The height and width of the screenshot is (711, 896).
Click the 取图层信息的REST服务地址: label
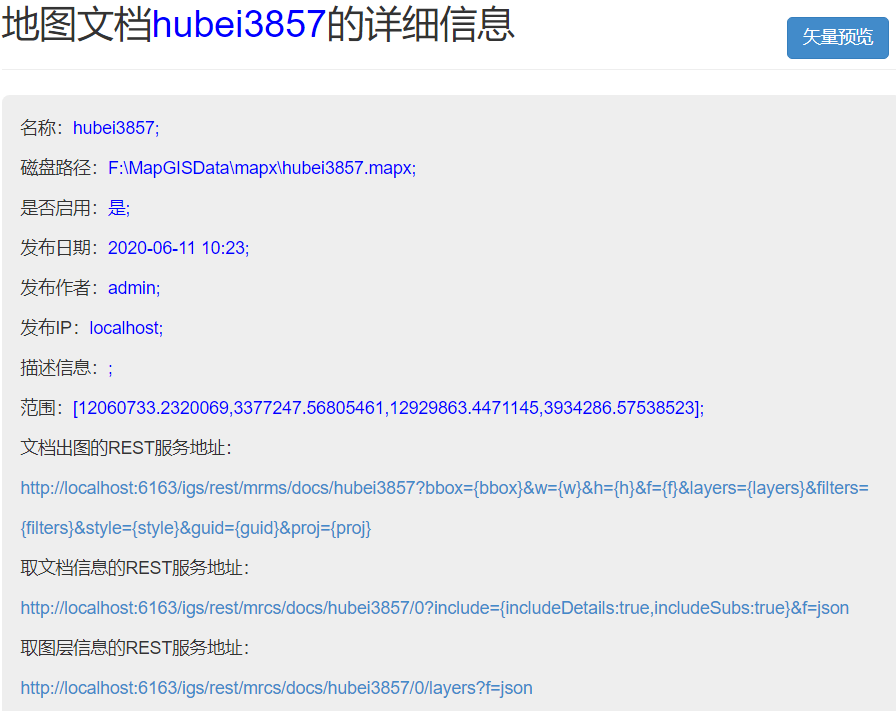pyautogui.click(x=135, y=648)
